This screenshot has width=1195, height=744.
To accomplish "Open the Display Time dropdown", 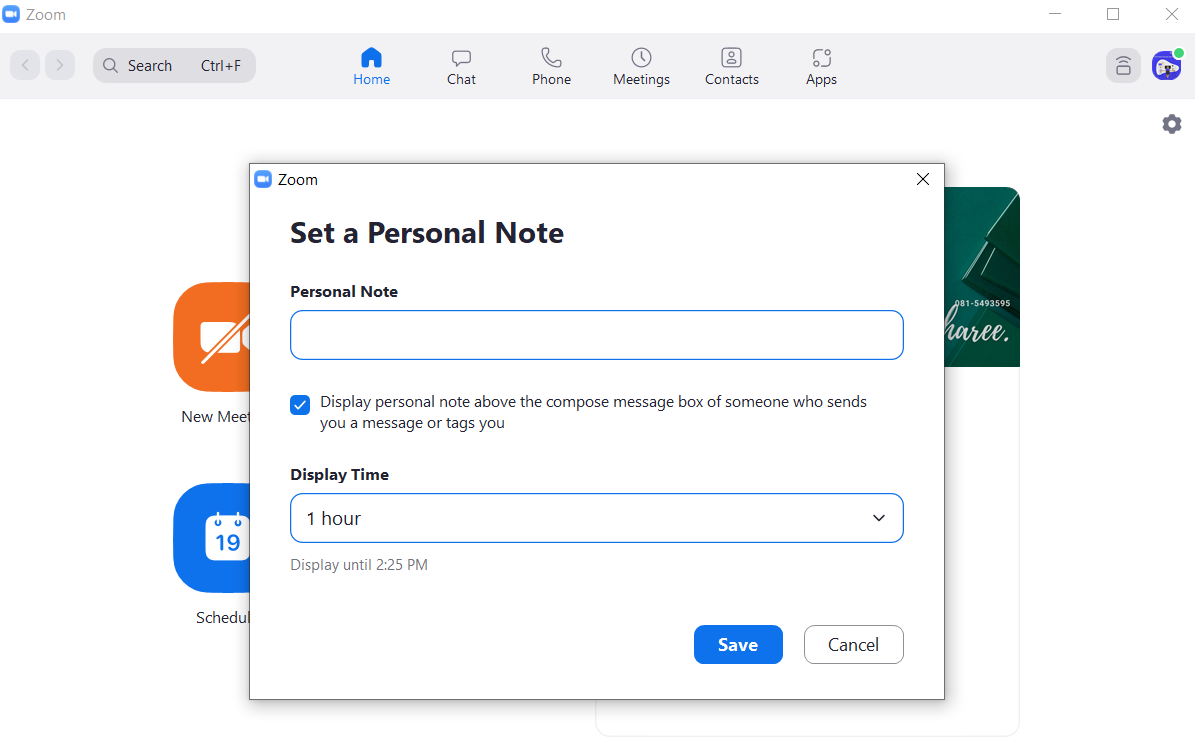I will 597,518.
